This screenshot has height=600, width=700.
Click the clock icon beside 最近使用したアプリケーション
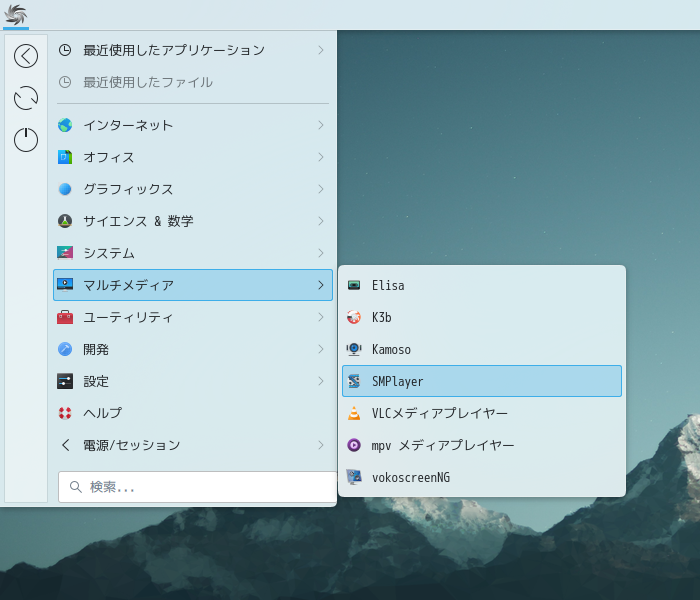(x=65, y=50)
